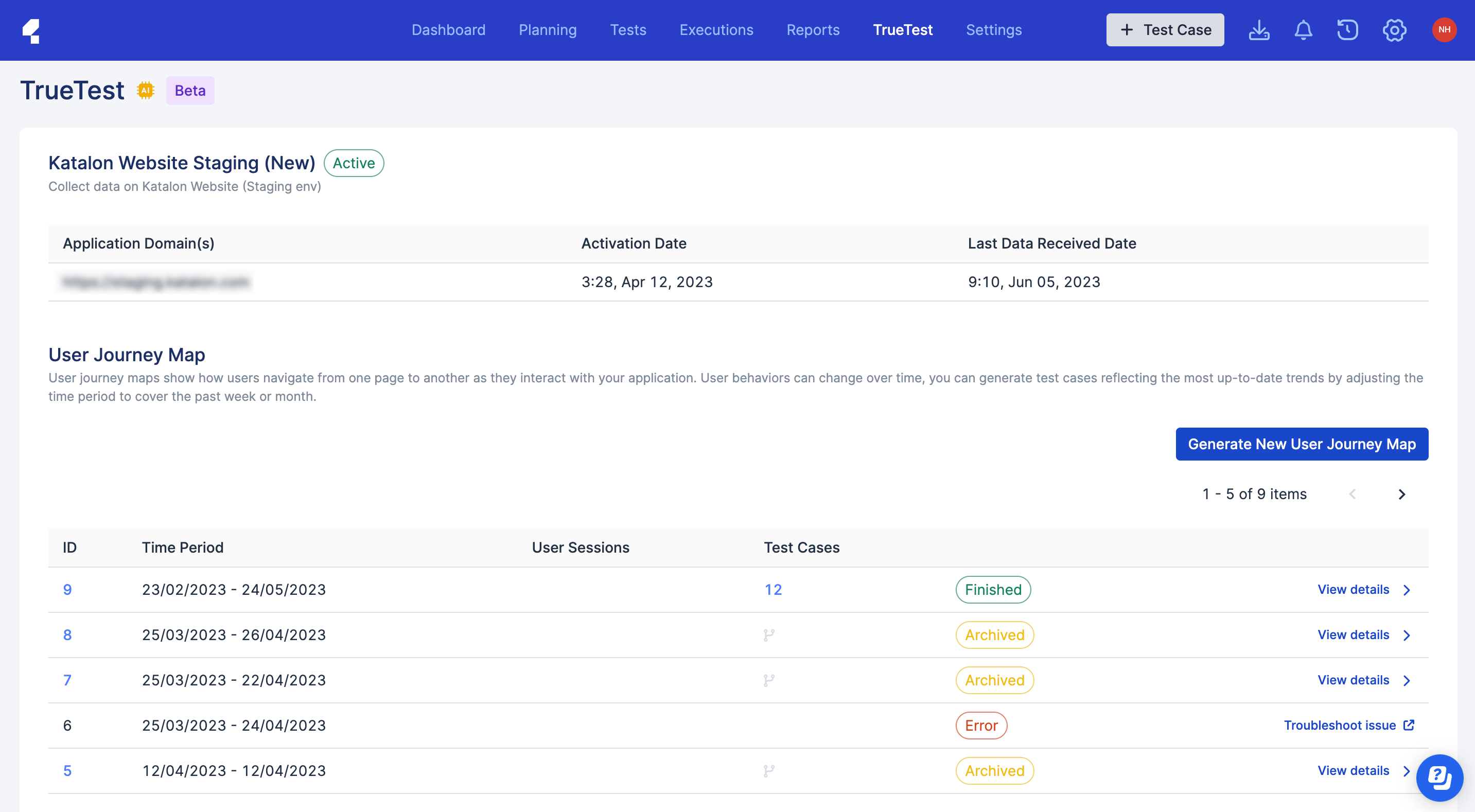The image size is (1475, 812).
Task: Open the Settings tab
Action: 993,30
